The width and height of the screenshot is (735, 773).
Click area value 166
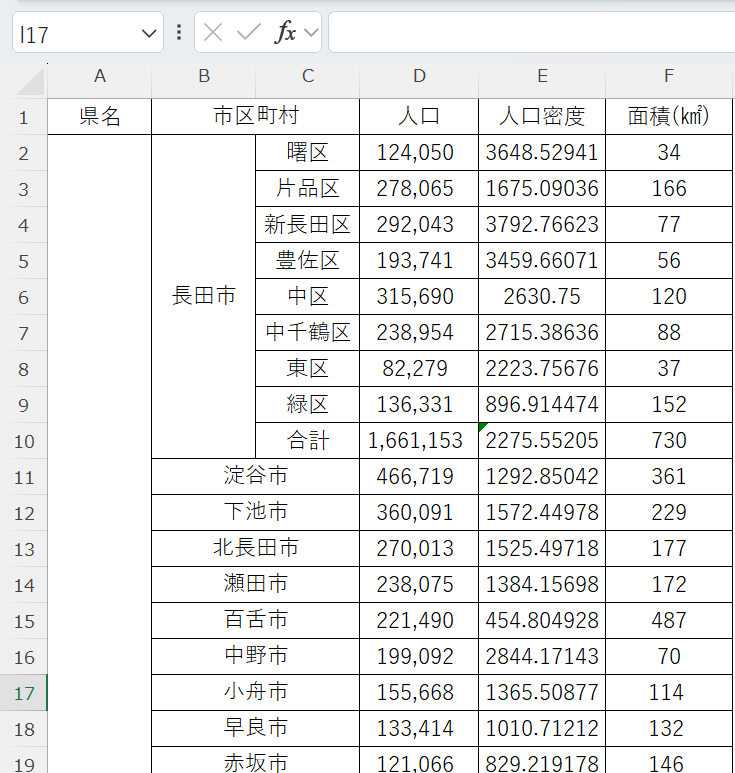point(669,188)
